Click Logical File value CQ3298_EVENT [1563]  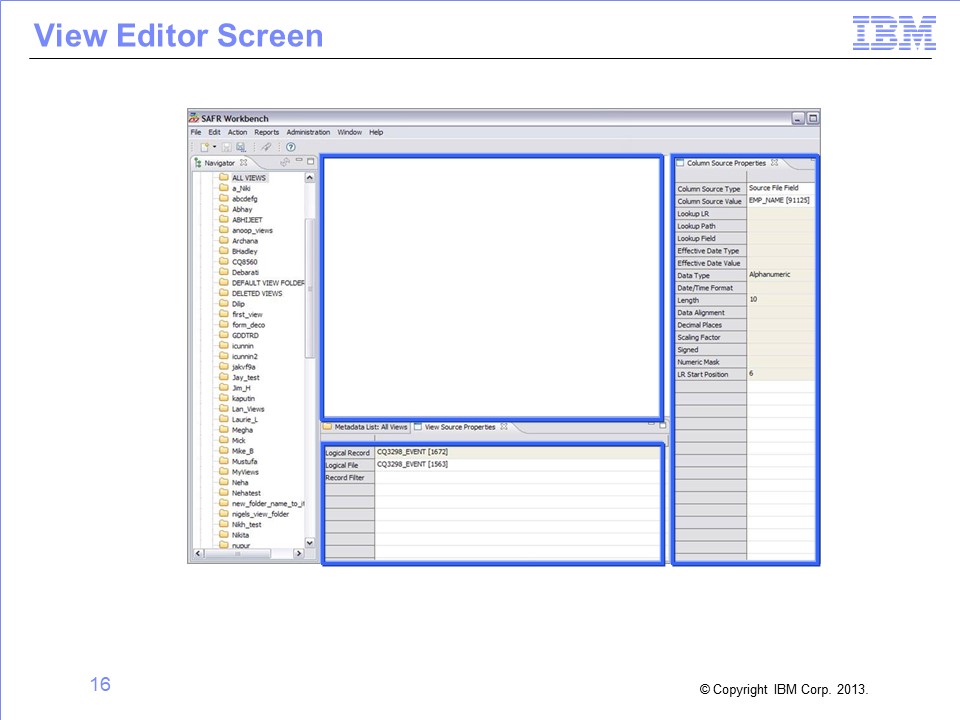(518, 464)
